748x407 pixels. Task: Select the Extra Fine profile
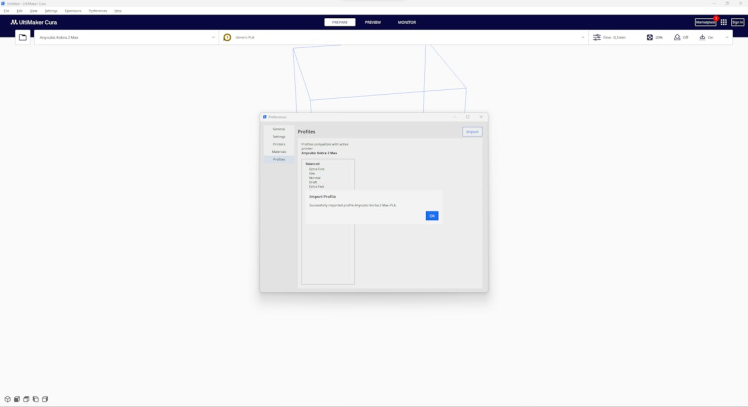pyautogui.click(x=316, y=169)
